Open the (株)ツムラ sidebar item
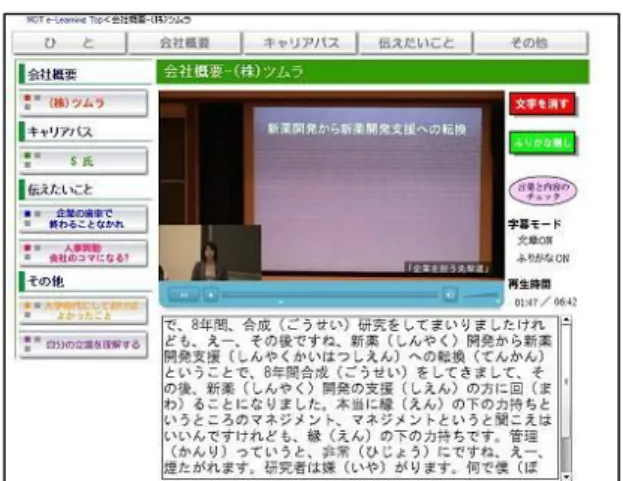 [x=83, y=103]
